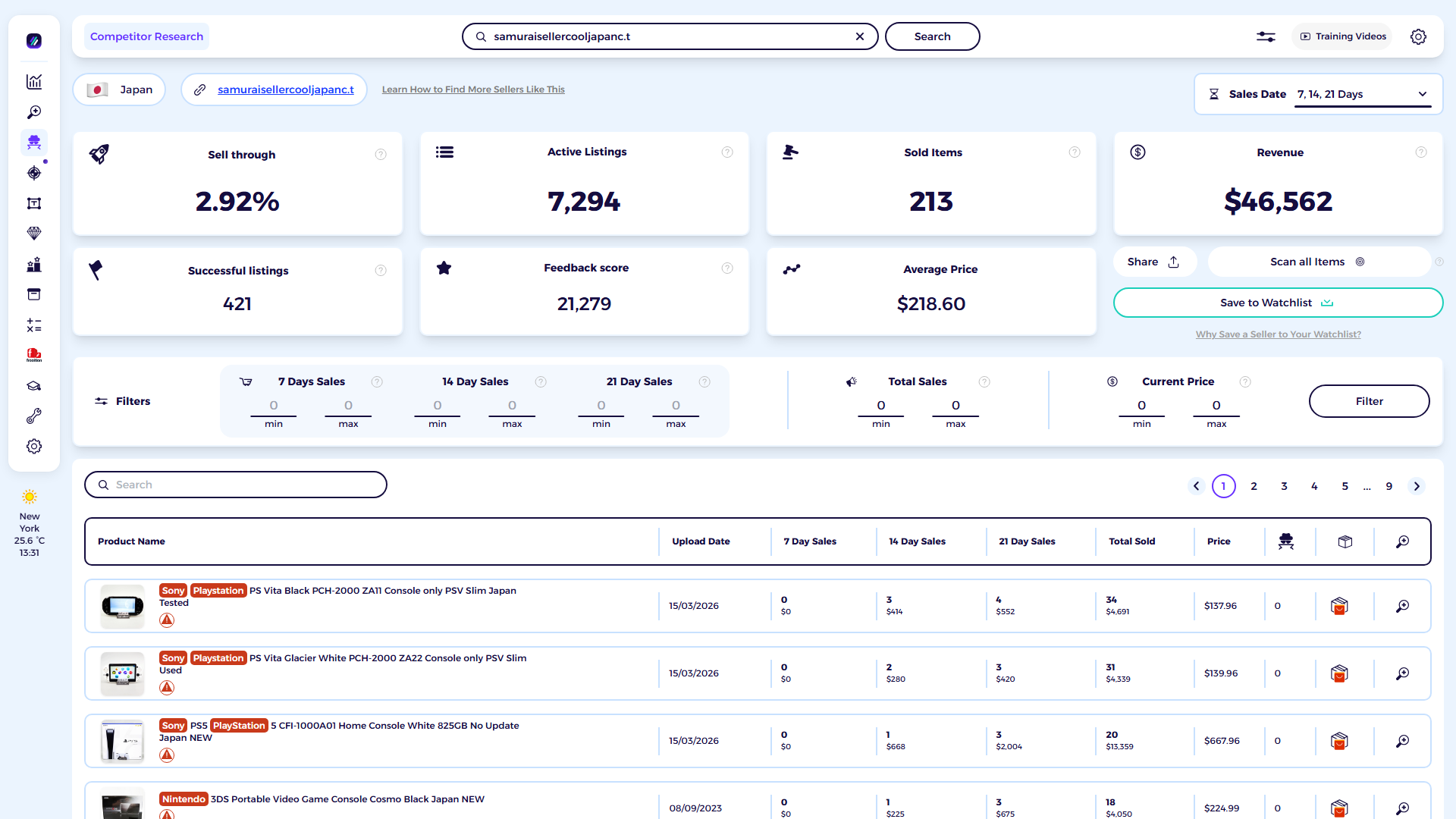1456x819 pixels.
Task: Go to page 3 of results
Action: 1285,486
